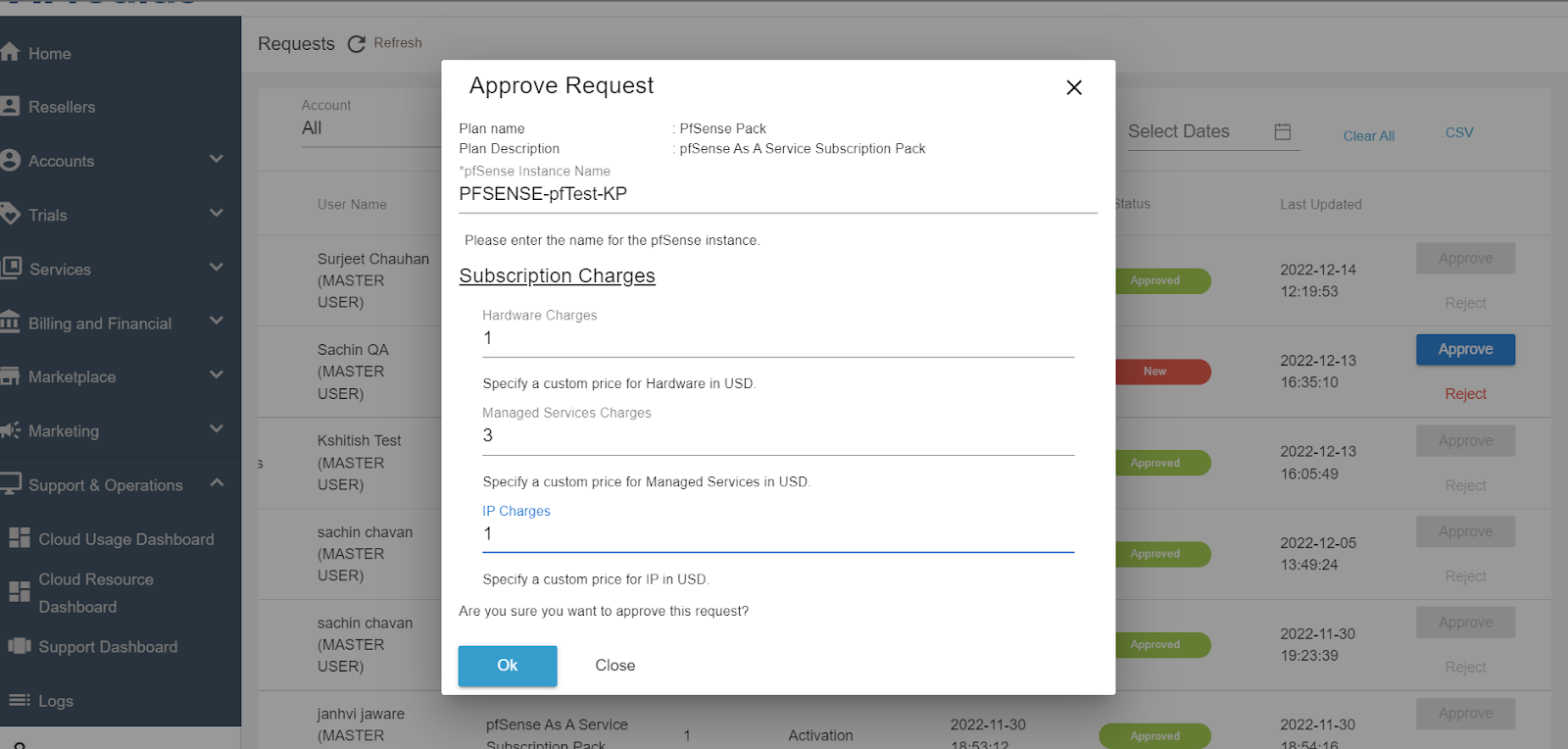Image resolution: width=1568 pixels, height=749 pixels.
Task: Click the Surjeet Chauhan user name cell
Action: click(373, 280)
